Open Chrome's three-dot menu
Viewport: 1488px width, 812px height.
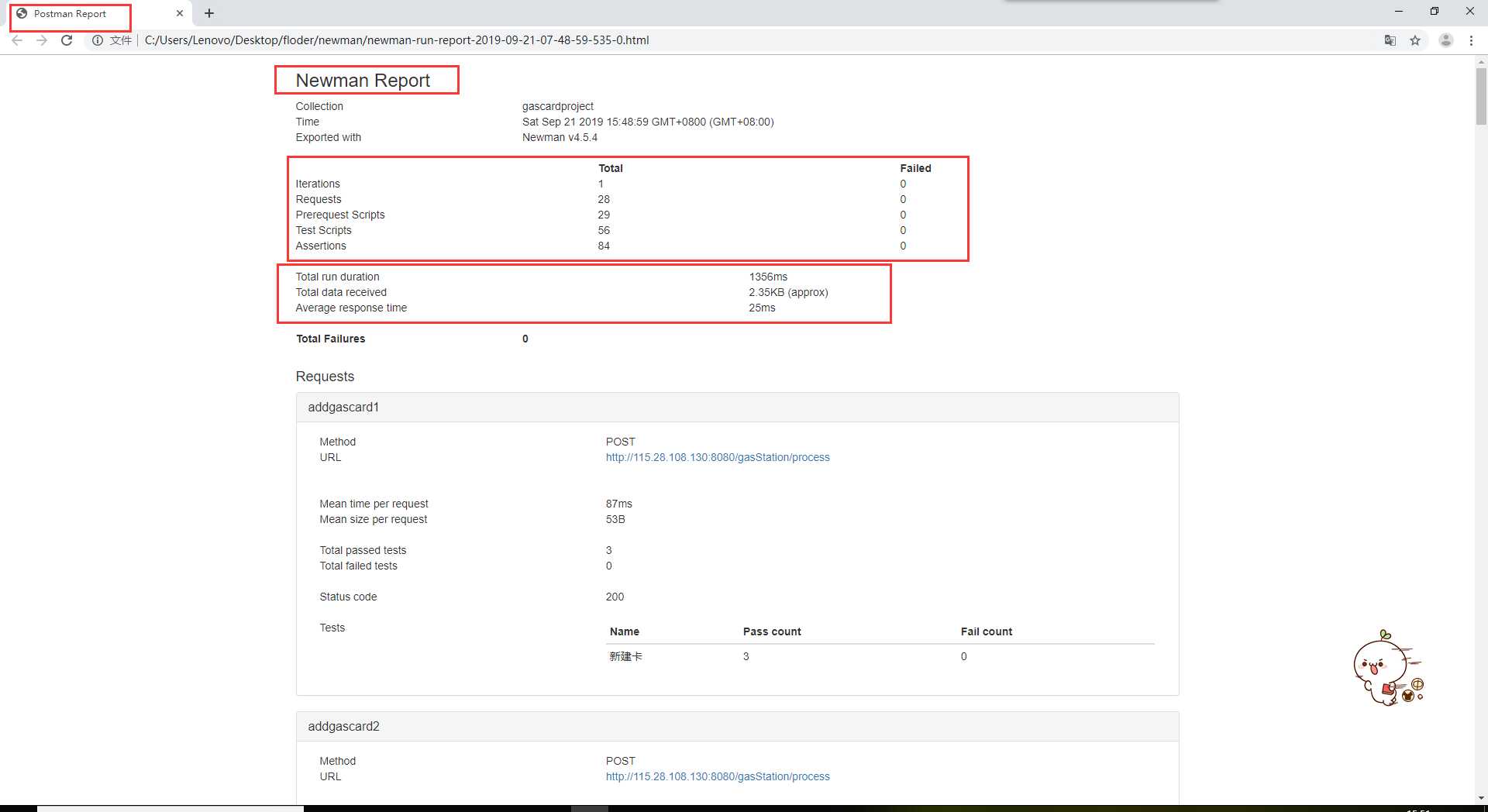[1471, 40]
